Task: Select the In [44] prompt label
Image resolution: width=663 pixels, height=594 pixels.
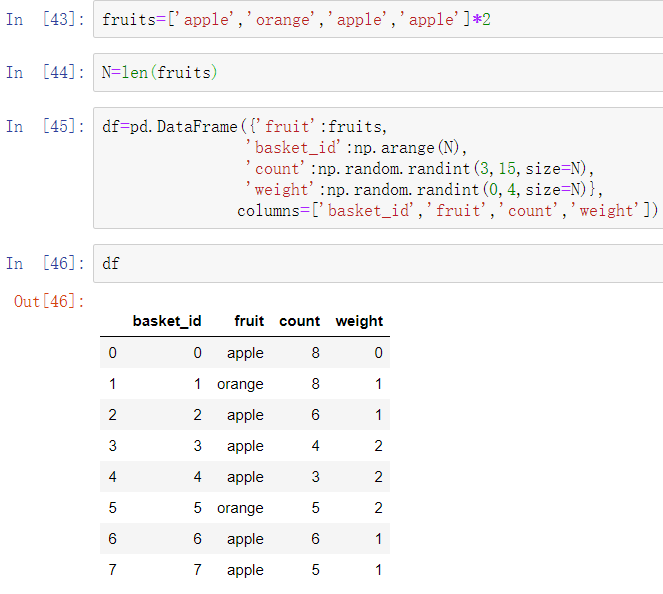Action: (x=45, y=72)
